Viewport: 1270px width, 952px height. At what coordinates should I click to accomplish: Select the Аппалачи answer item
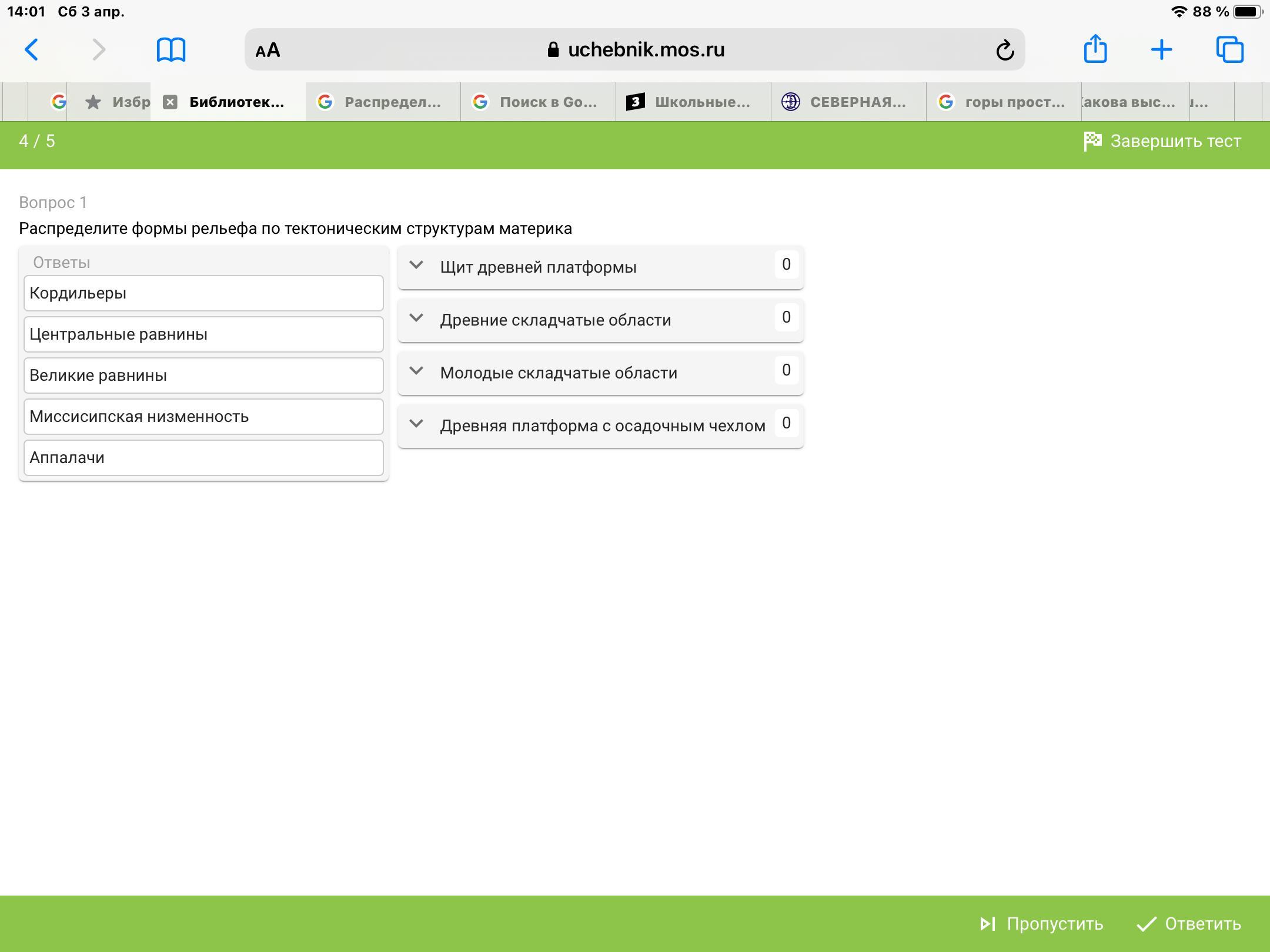pyautogui.click(x=203, y=458)
